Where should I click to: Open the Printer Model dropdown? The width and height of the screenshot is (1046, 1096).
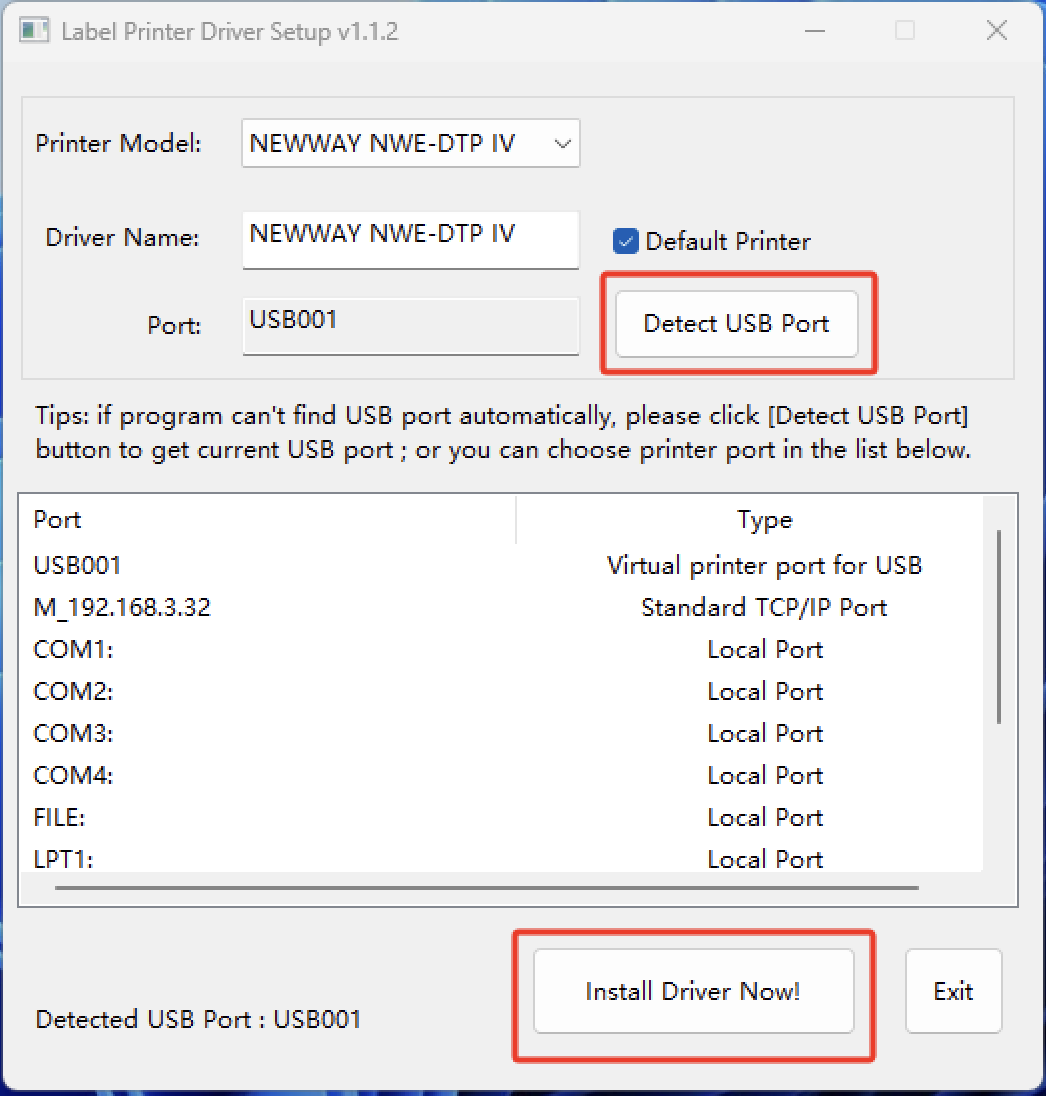click(x=410, y=143)
